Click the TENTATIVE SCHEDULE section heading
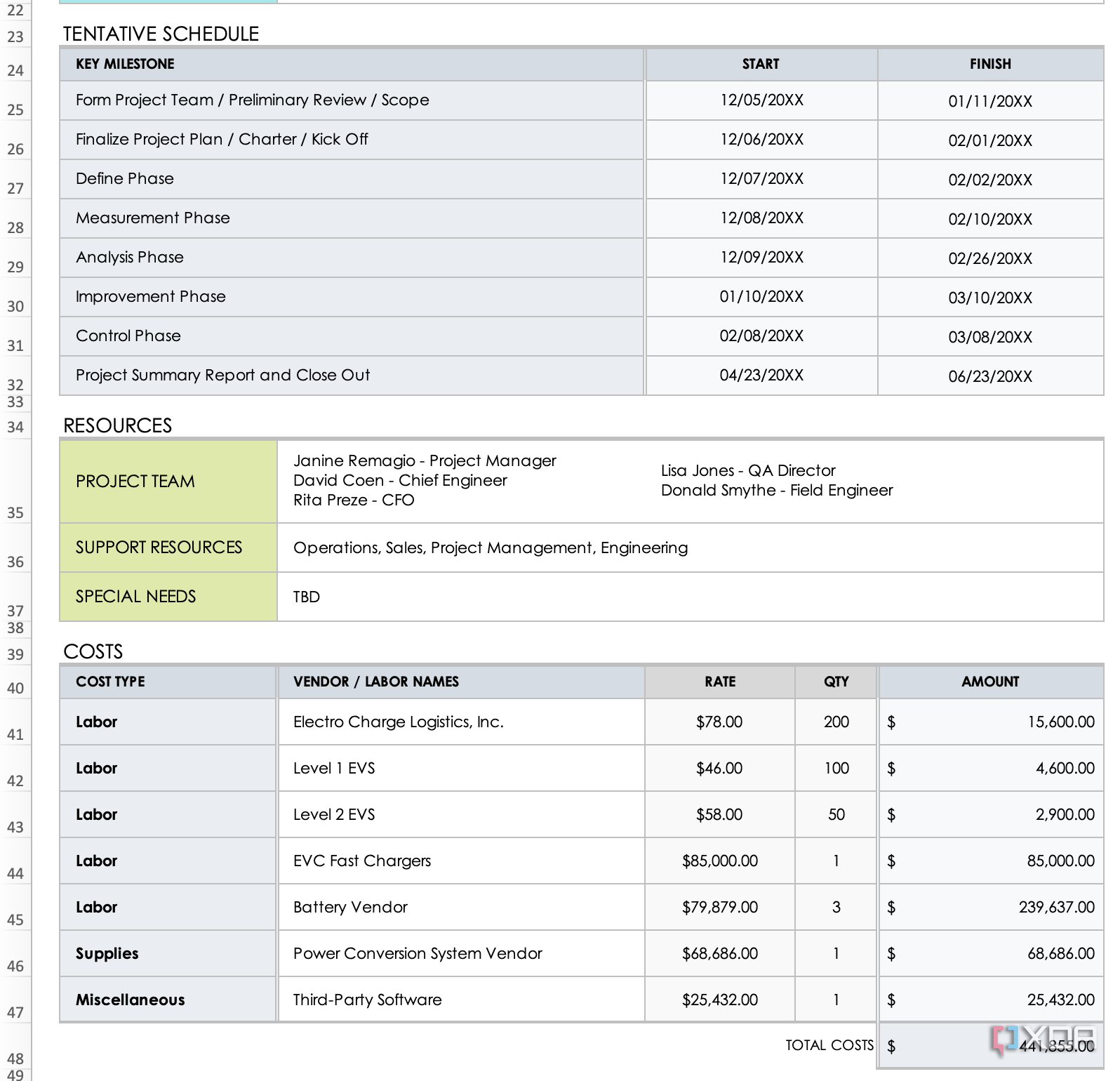 coord(161,34)
